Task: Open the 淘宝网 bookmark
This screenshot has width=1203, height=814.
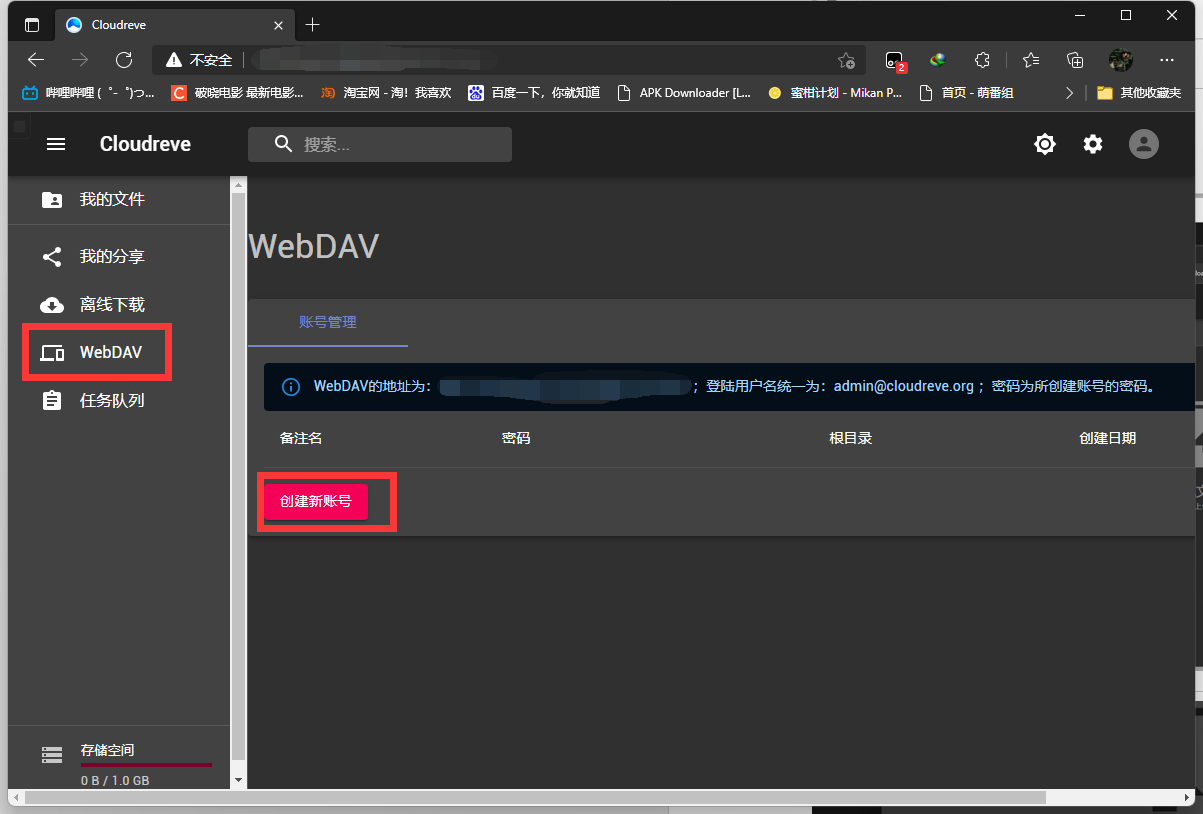Action: point(386,92)
